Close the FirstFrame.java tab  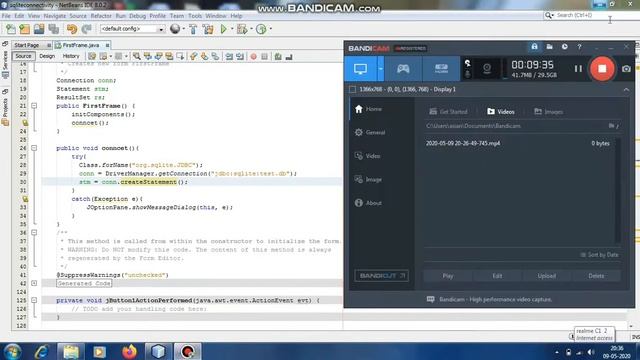(107, 45)
